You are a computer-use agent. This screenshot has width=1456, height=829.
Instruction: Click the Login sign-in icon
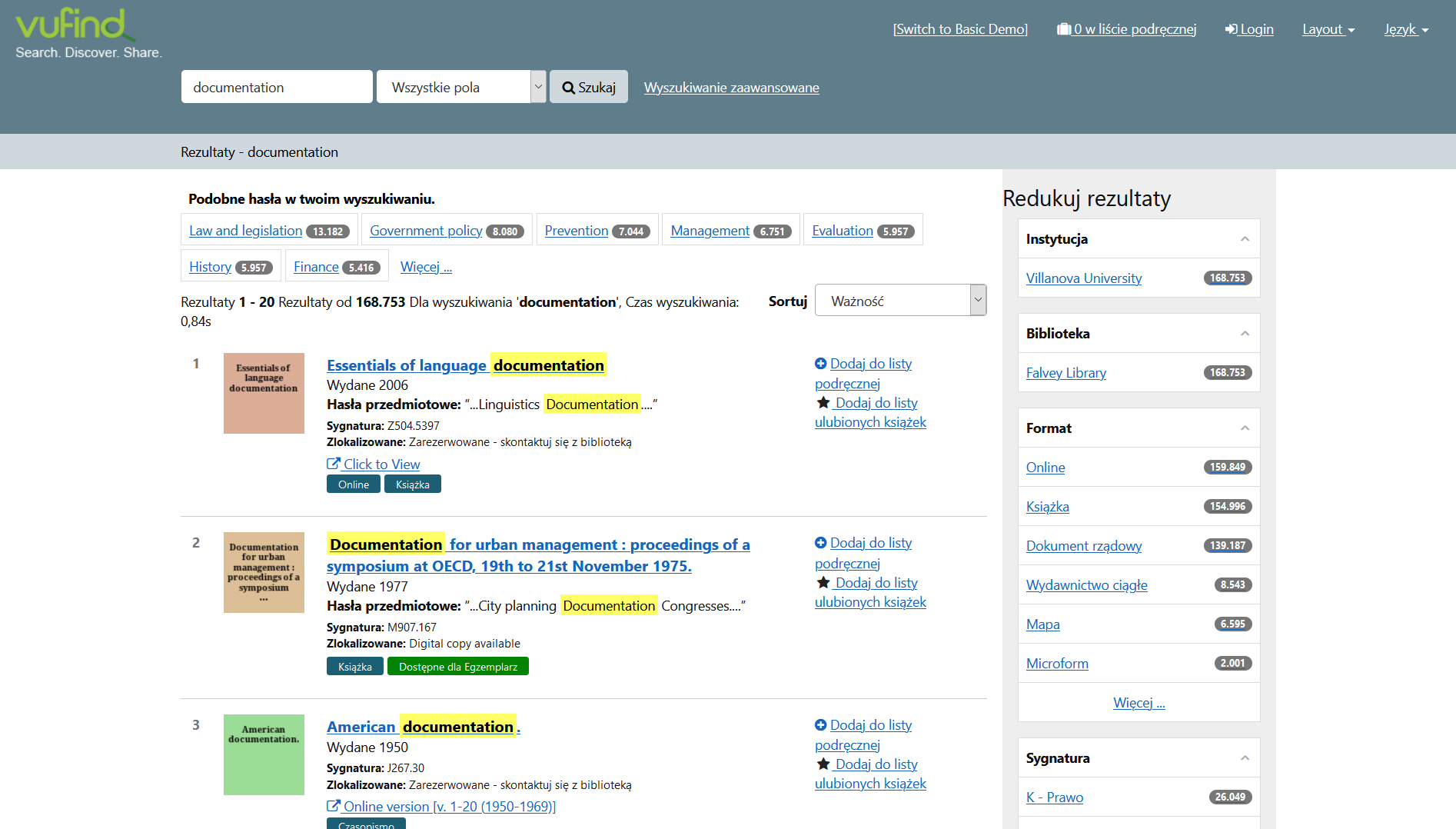point(1231,29)
